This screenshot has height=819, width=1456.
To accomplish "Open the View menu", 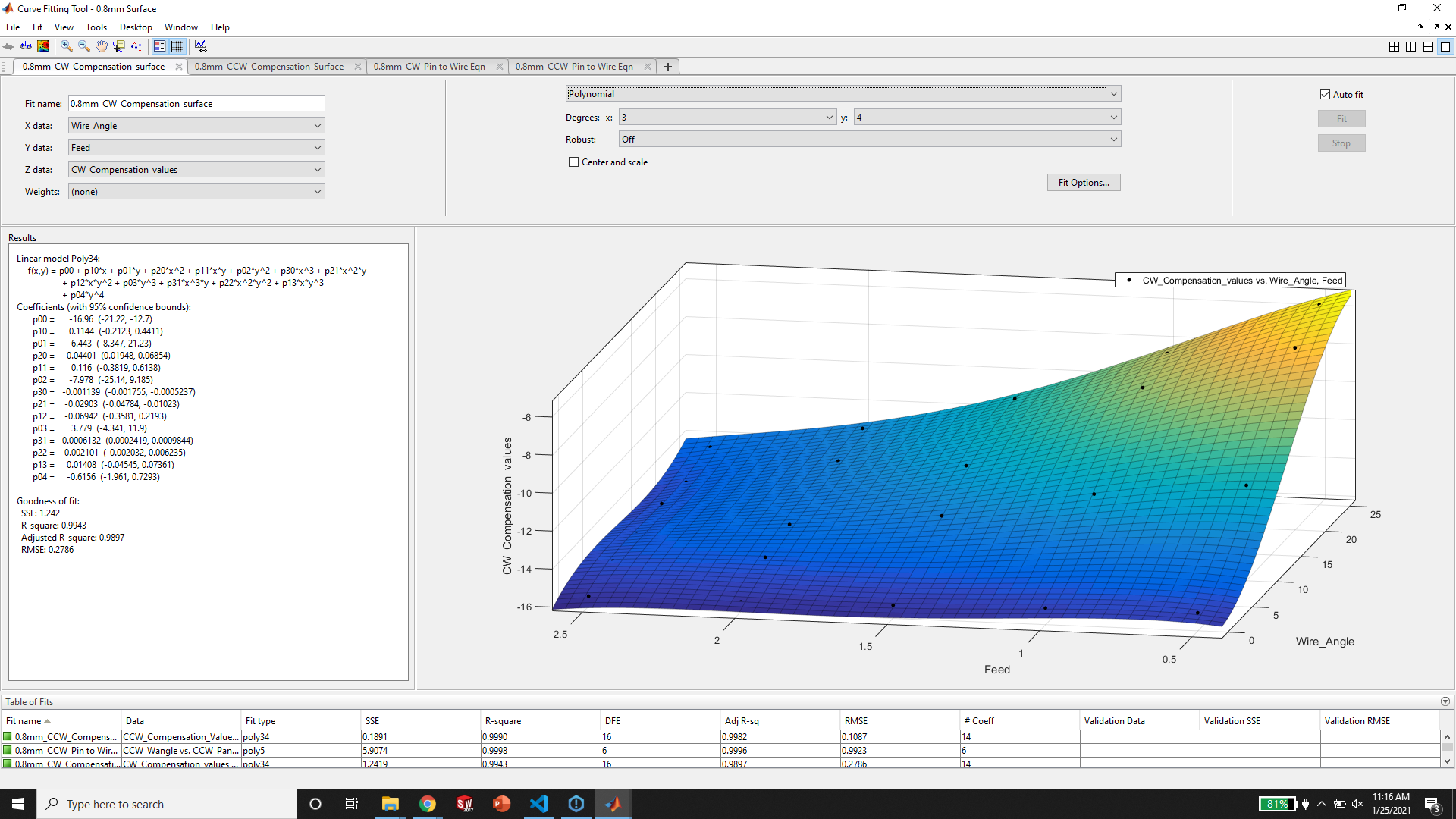I will point(64,27).
